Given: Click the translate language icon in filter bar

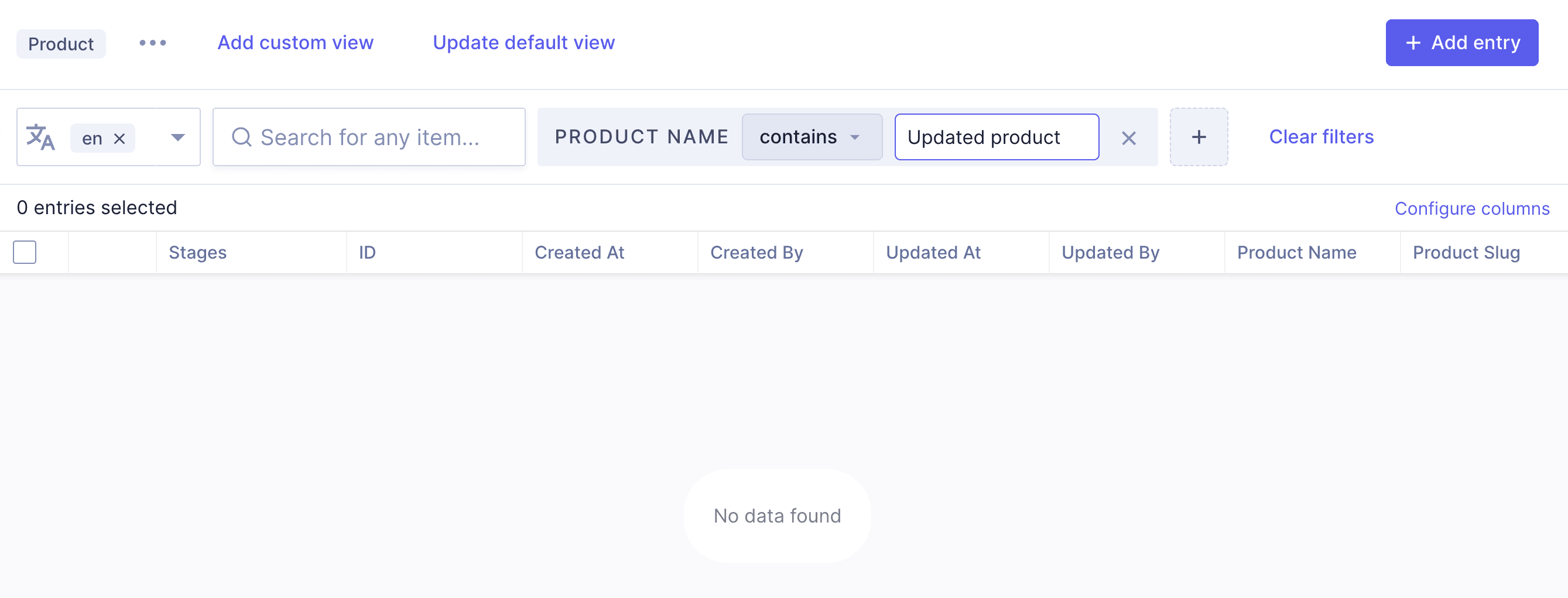Looking at the screenshot, I should pos(40,137).
